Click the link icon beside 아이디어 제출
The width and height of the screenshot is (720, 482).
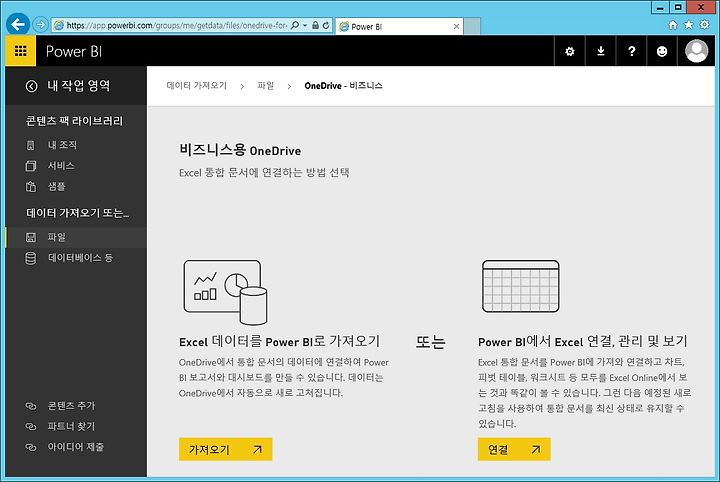pyautogui.click(x=31, y=447)
